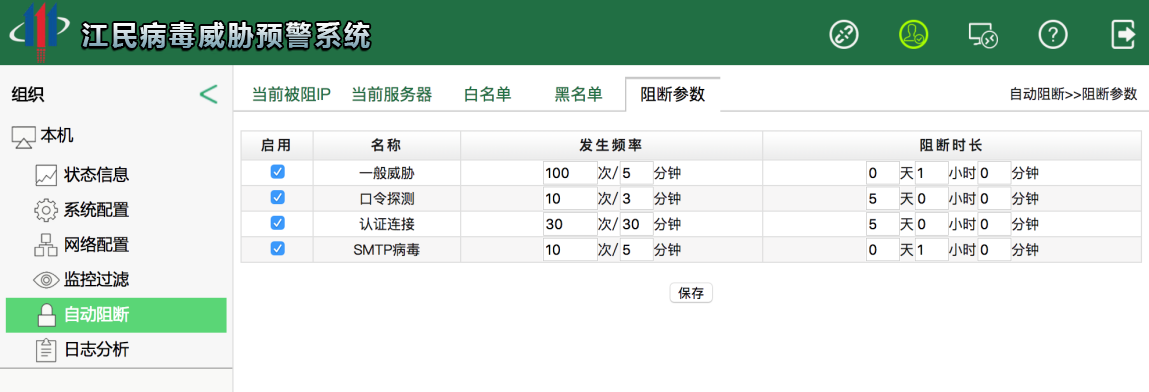Switch to the 当前被阻IP tab

tap(292, 95)
